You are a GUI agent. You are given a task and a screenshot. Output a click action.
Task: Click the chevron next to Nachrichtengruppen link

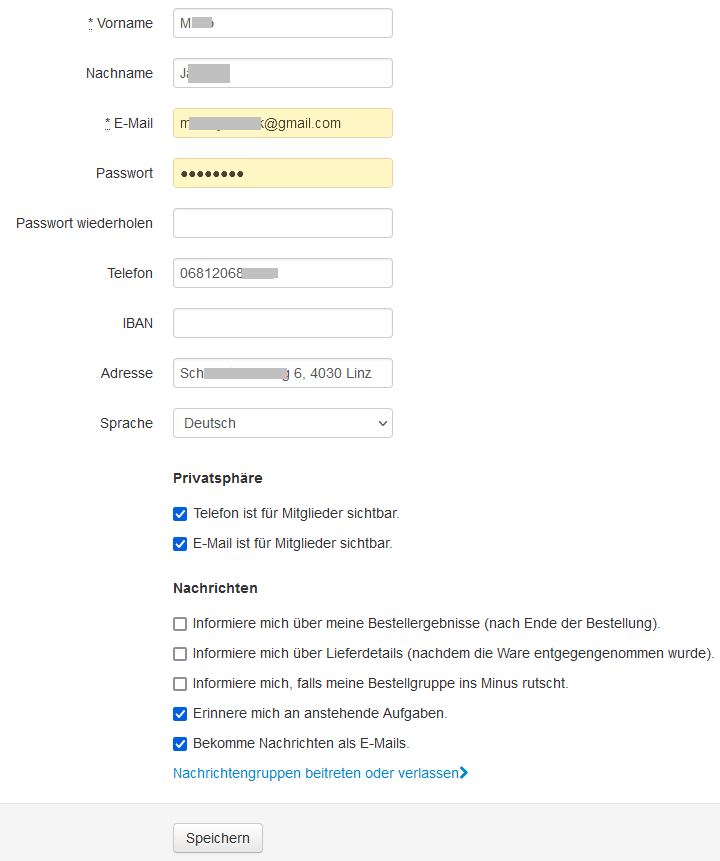click(x=464, y=773)
